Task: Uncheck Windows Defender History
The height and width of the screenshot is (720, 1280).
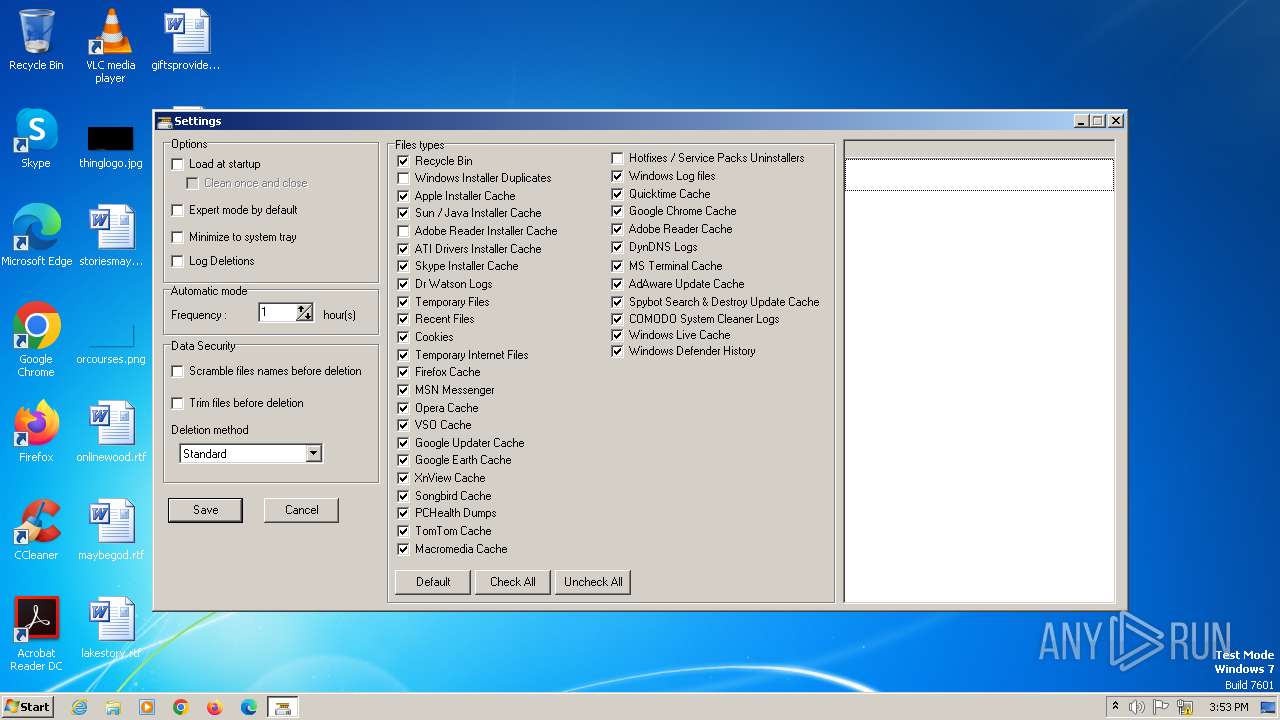Action: (617, 351)
